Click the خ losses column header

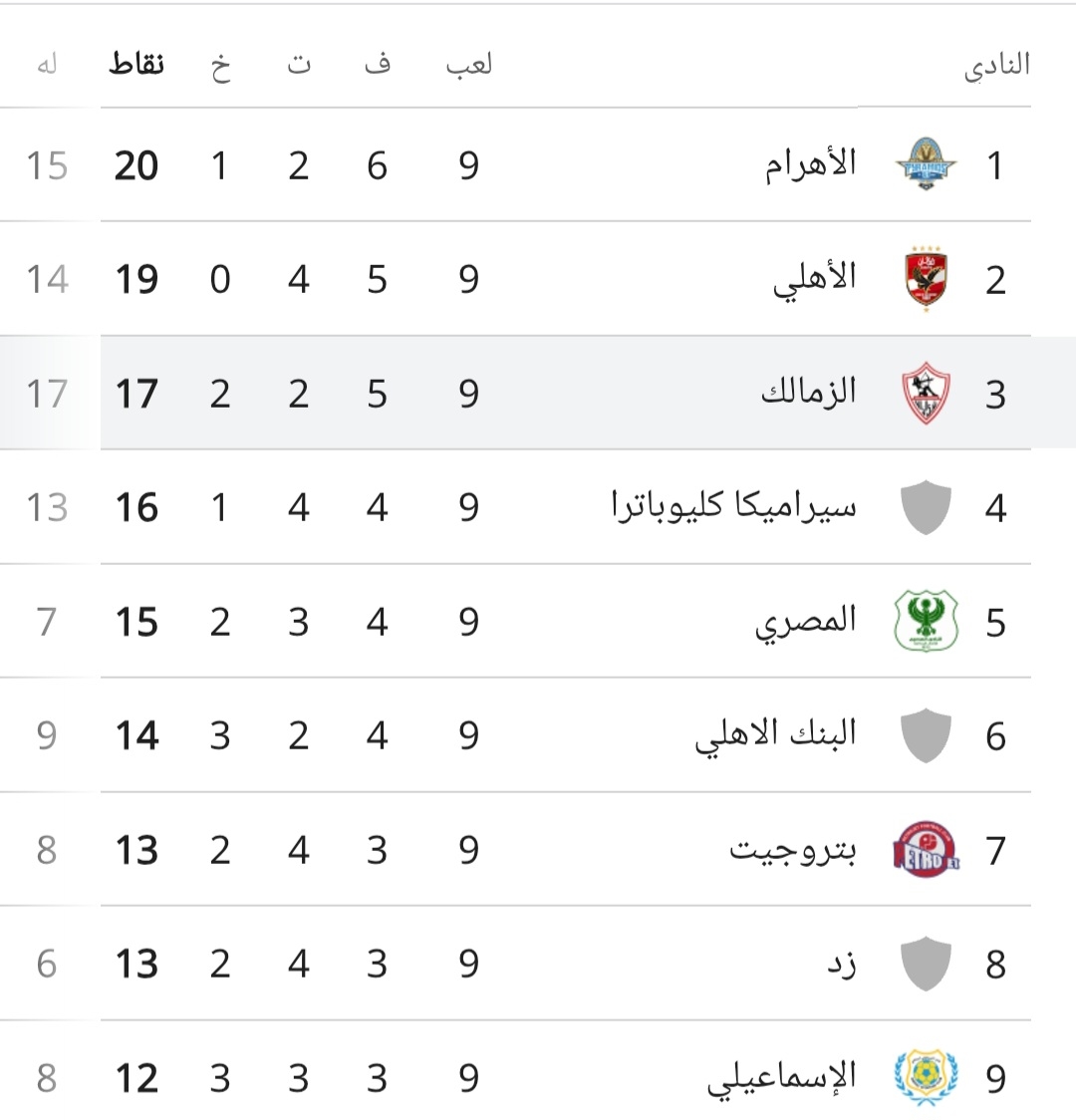tap(220, 67)
